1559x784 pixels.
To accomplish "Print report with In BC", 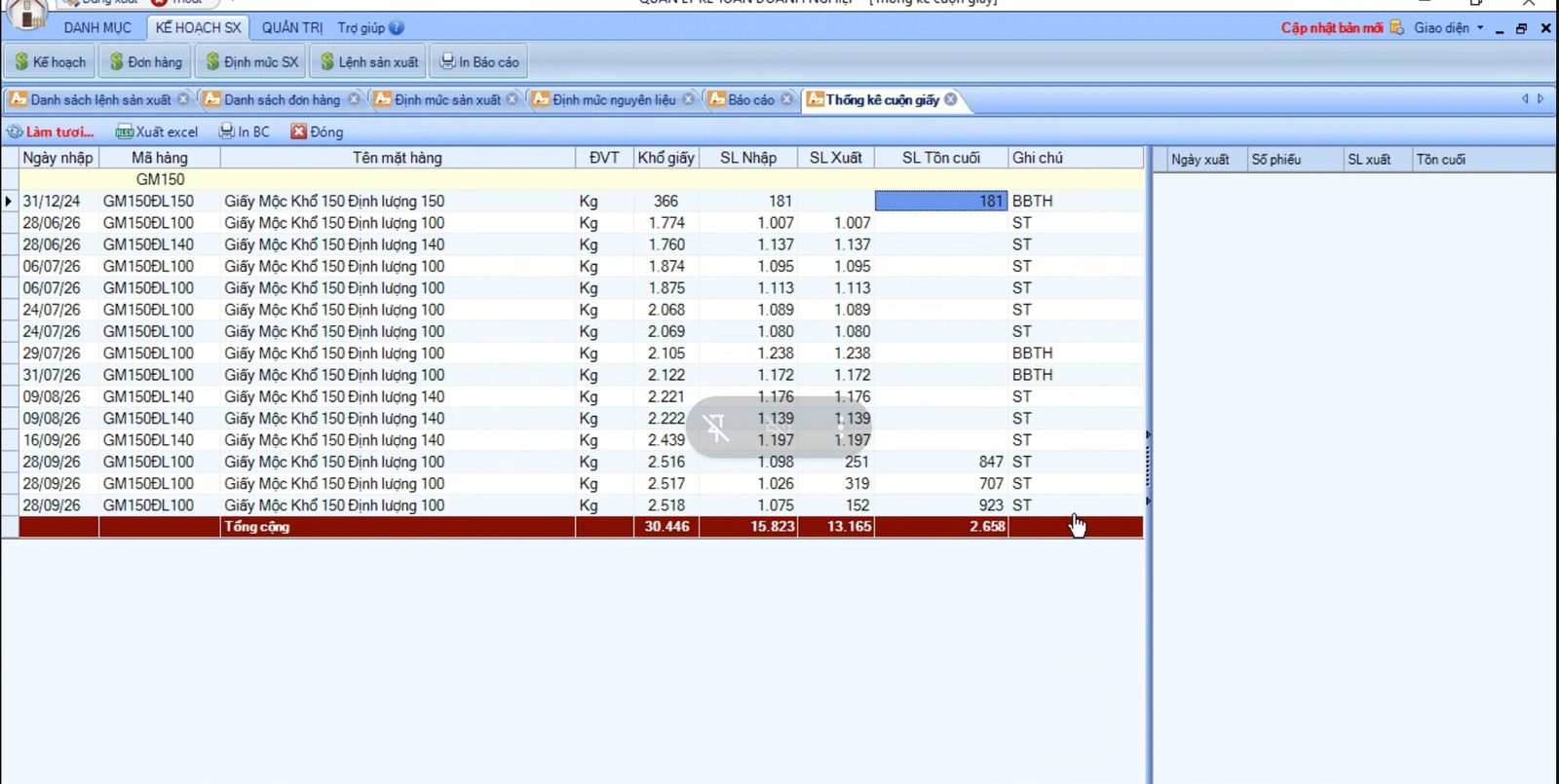I will pos(244,131).
